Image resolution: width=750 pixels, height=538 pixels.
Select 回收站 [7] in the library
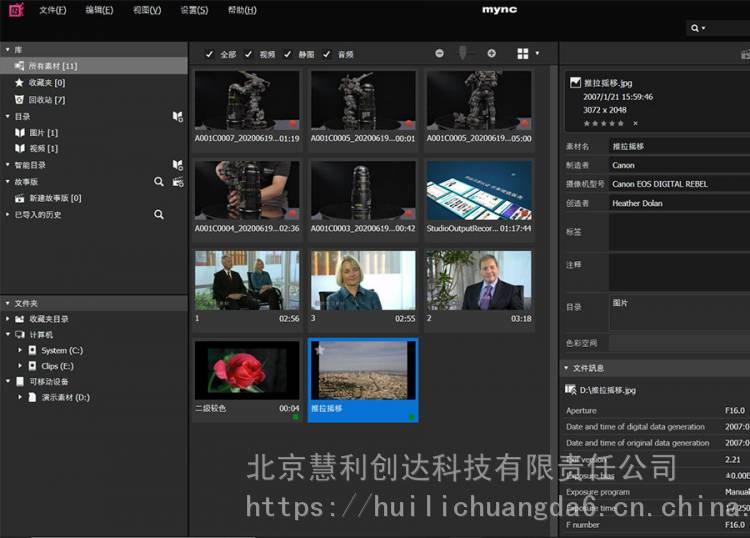pos(47,100)
